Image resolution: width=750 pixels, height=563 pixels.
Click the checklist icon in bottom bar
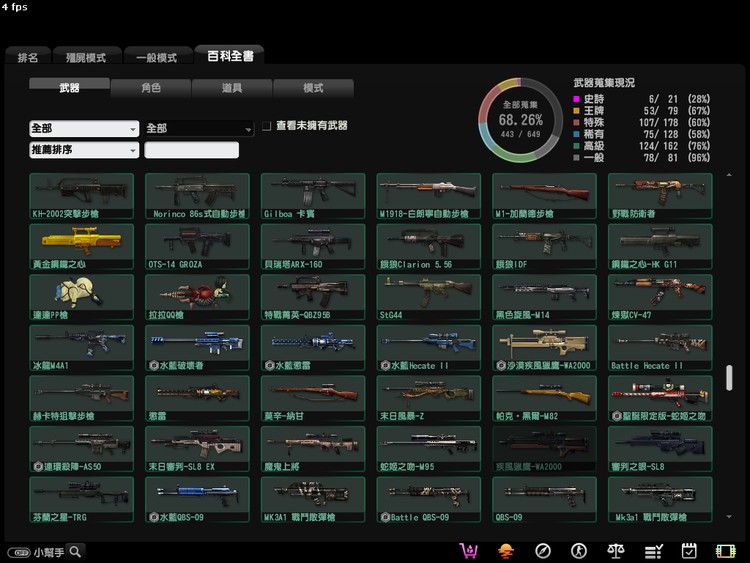click(x=653, y=552)
